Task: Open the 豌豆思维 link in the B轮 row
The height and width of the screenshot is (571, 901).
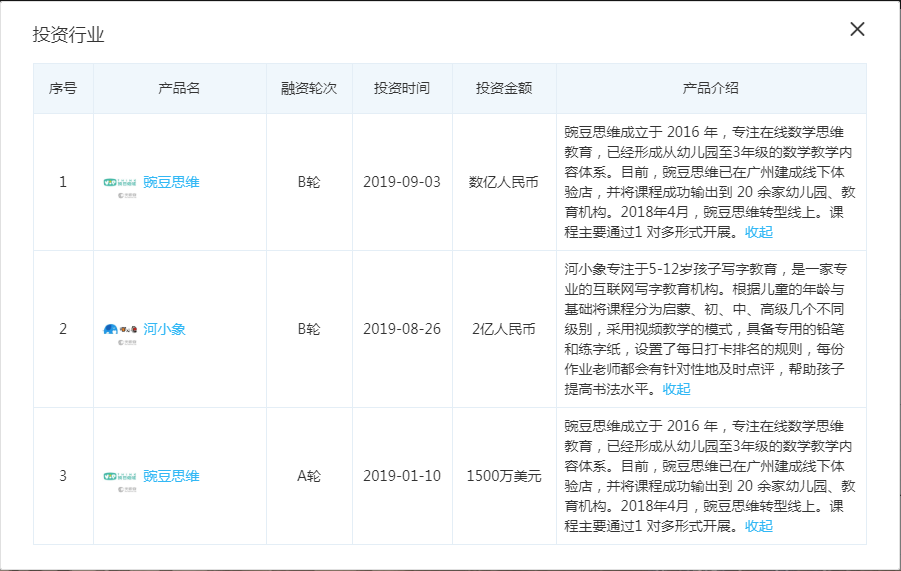Action: 171,182
